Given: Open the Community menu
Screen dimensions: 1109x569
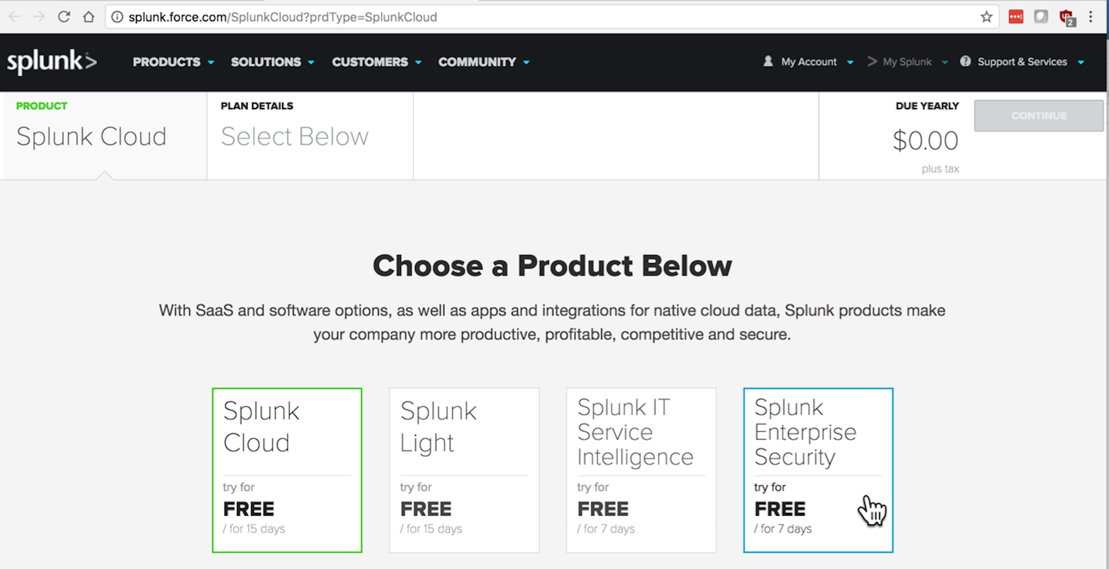Looking at the screenshot, I should click(484, 62).
